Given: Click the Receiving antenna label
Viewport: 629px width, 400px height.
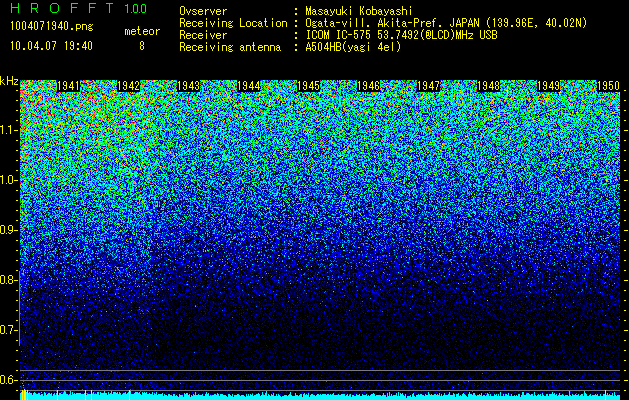Looking at the screenshot, I should 230,47.
